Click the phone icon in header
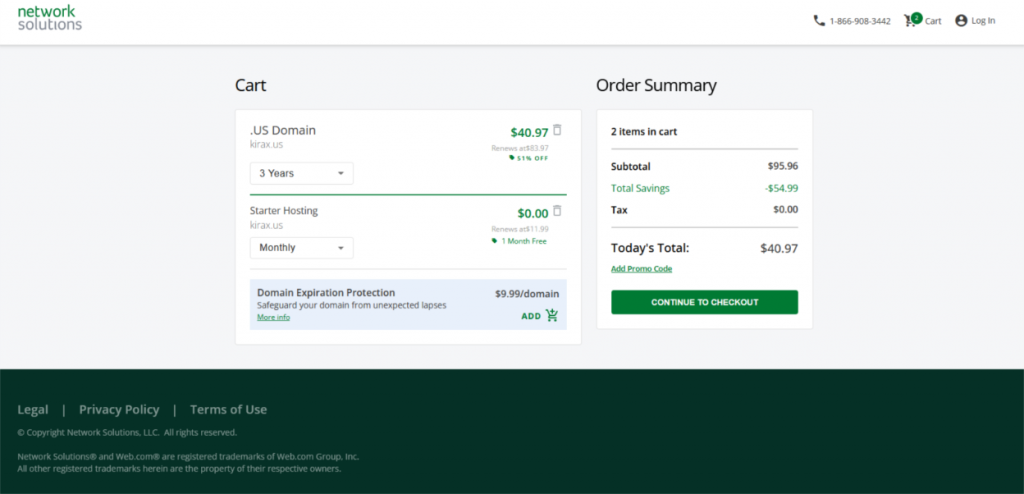The width and height of the screenshot is (1024, 494). point(819,20)
